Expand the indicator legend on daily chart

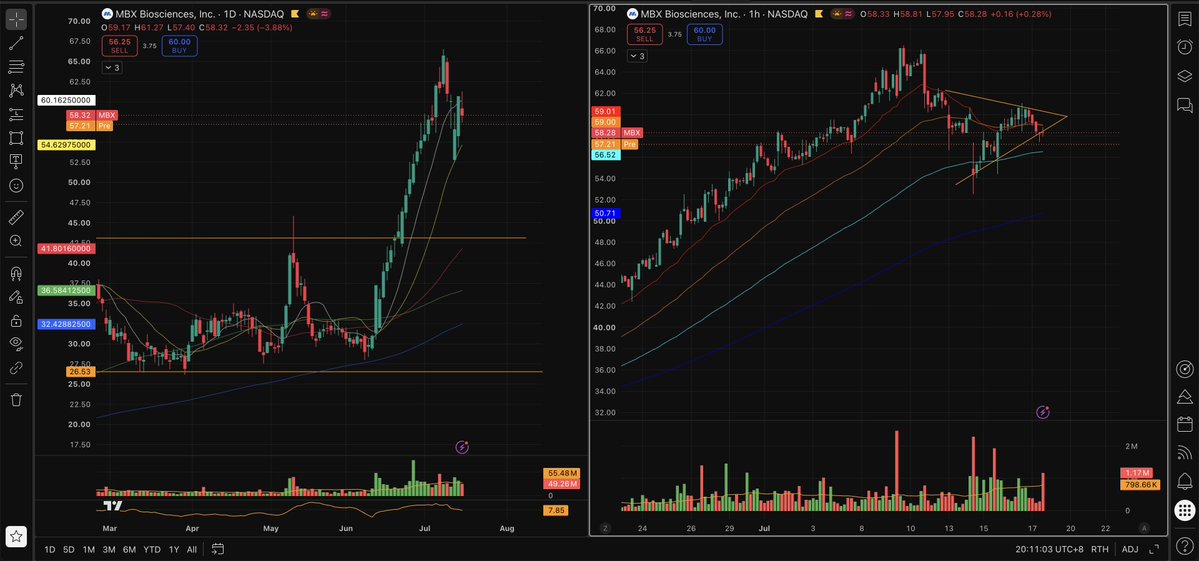(112, 68)
